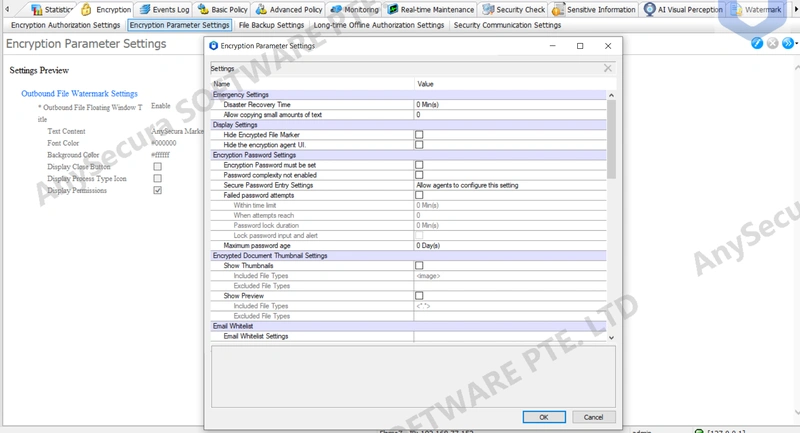Click Background Color value #ffffff

coord(160,155)
